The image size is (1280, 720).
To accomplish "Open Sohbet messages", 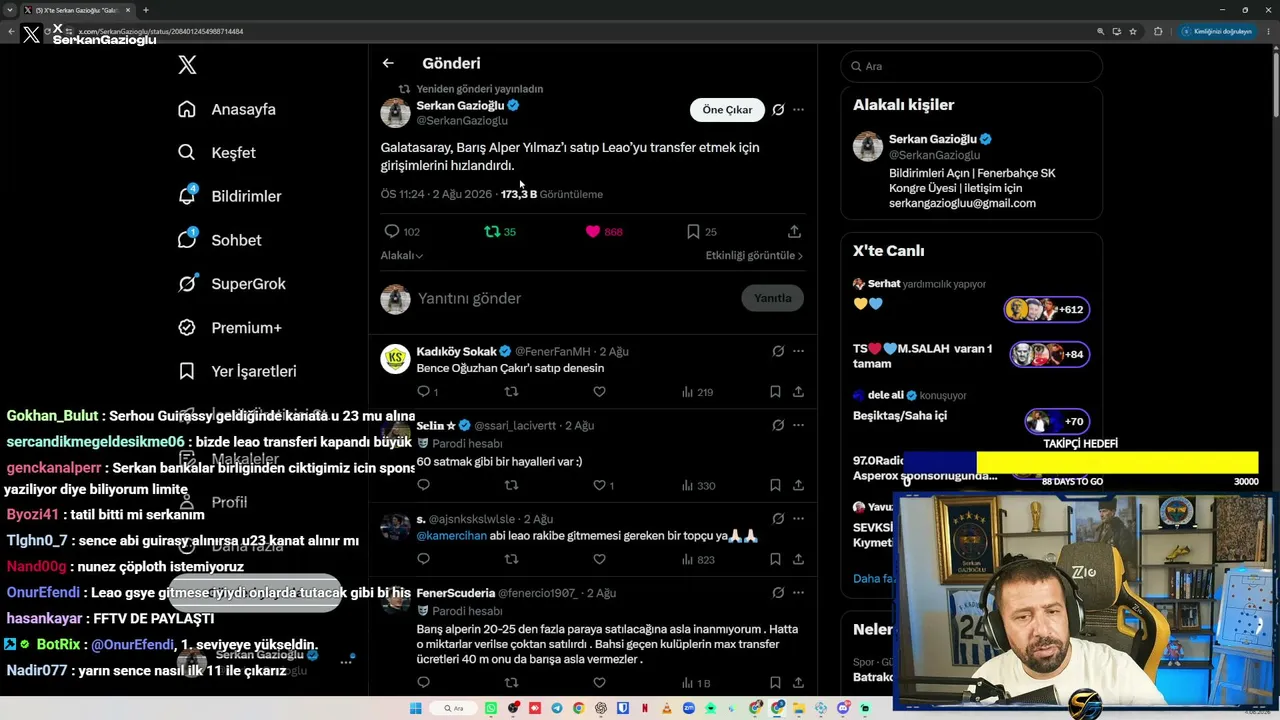I will (x=219, y=240).
